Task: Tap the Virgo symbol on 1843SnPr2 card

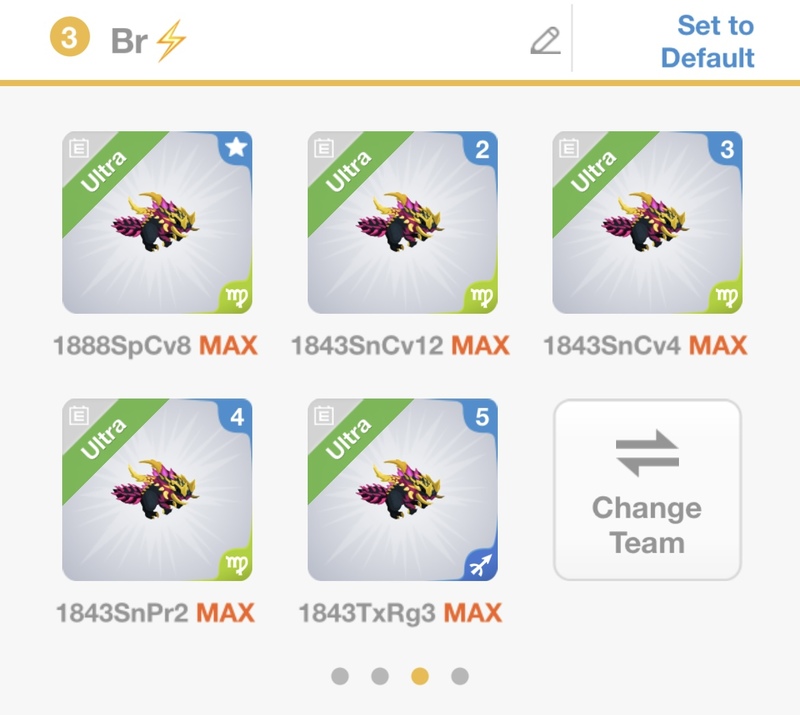Action: coord(237,564)
